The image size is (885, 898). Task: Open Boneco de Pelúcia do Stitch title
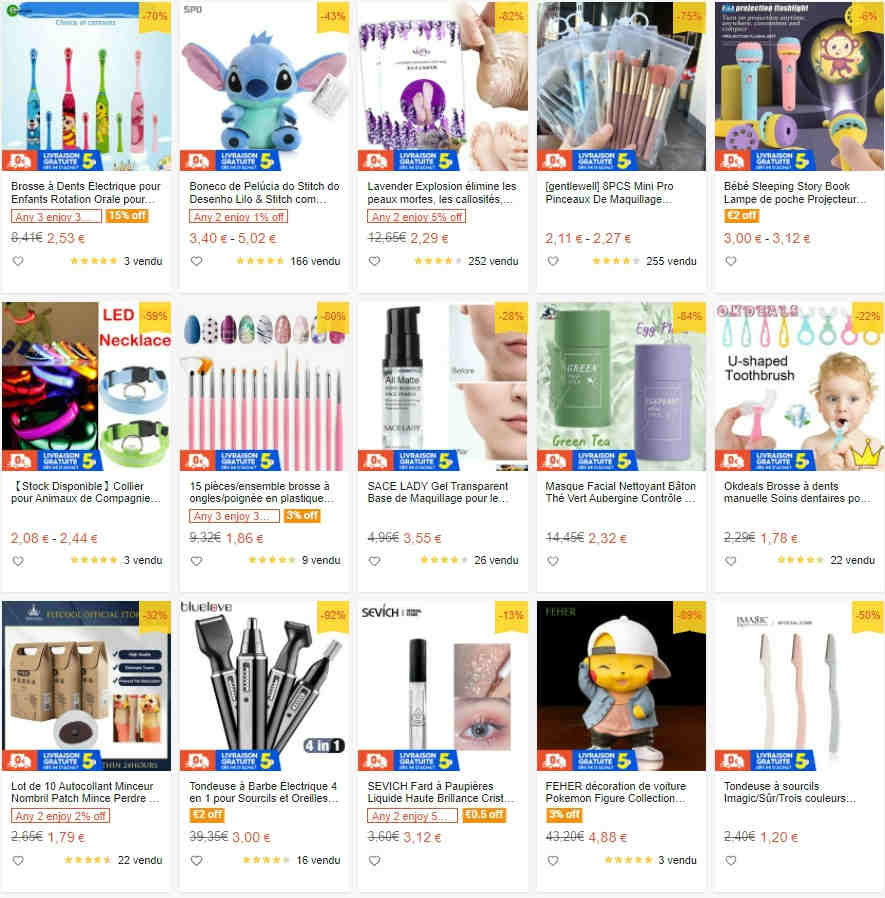click(265, 192)
